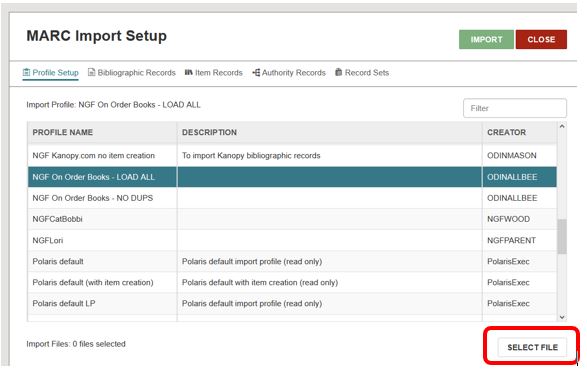The image size is (587, 375).
Task: Select the NGFCatBobbi profile row
Action: tap(292, 219)
